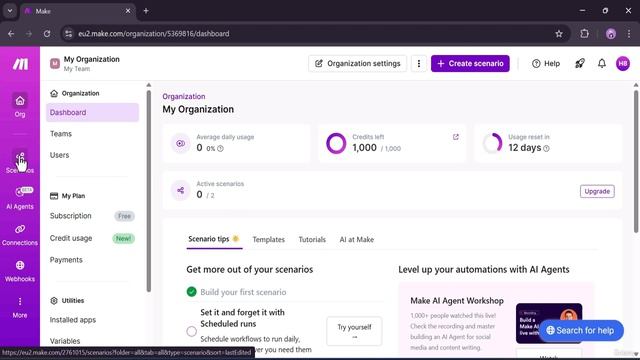Click the Free badge beside Subscription

click(x=124, y=216)
